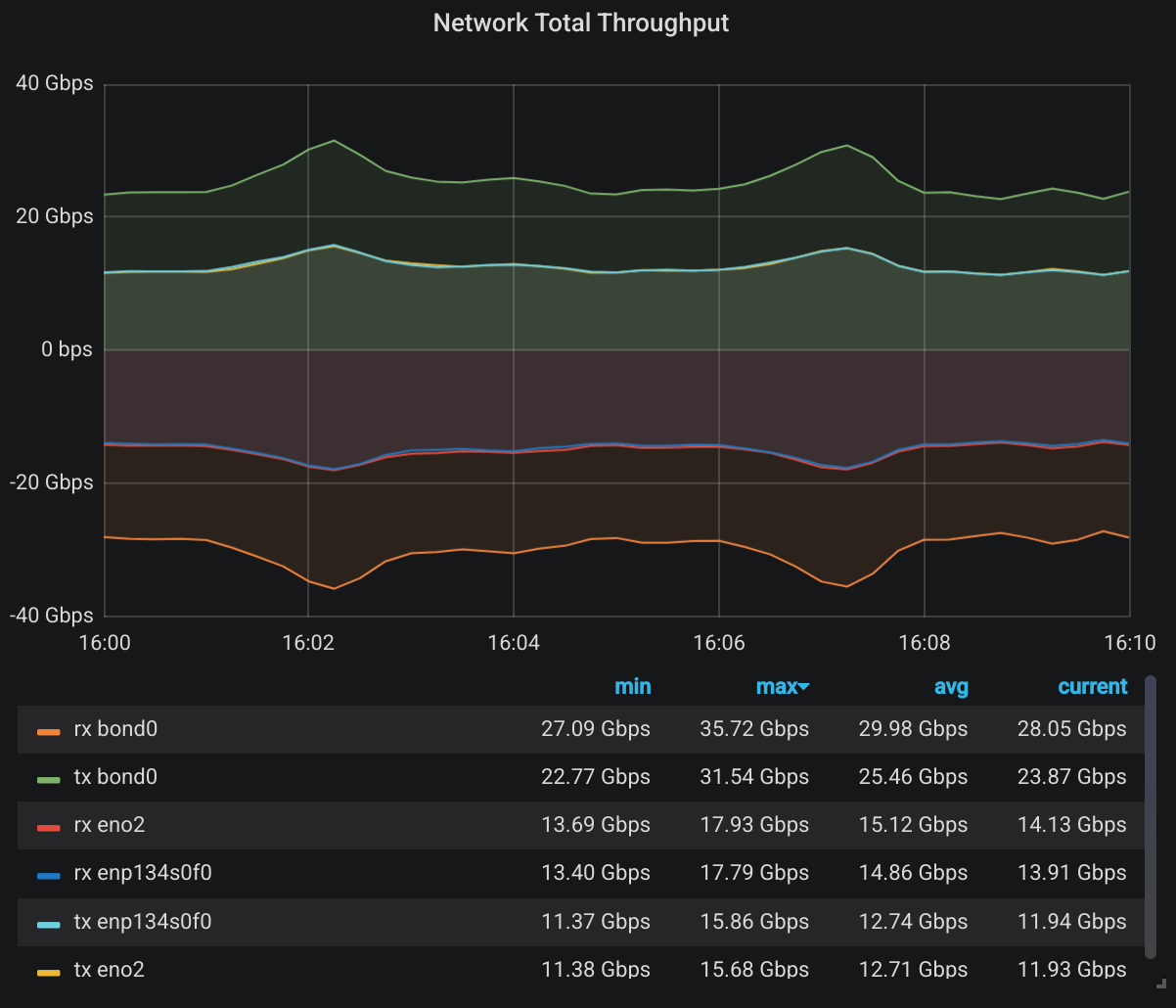Click the rx enp134s0f0 current value 13.91 Gbps

pyautogui.click(x=1071, y=873)
